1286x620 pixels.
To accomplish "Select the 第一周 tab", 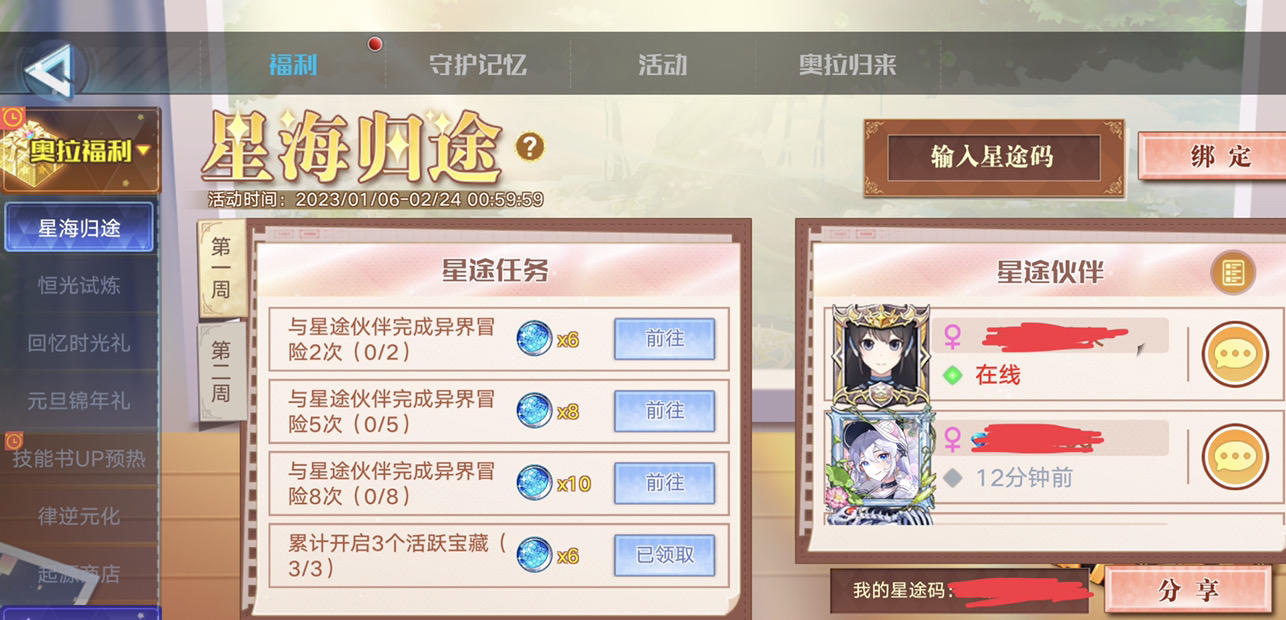I will point(221,269).
